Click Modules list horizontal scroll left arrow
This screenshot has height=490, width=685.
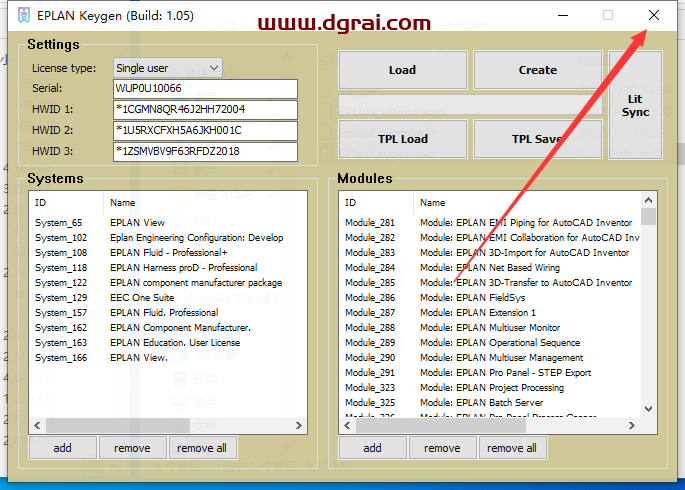point(347,425)
